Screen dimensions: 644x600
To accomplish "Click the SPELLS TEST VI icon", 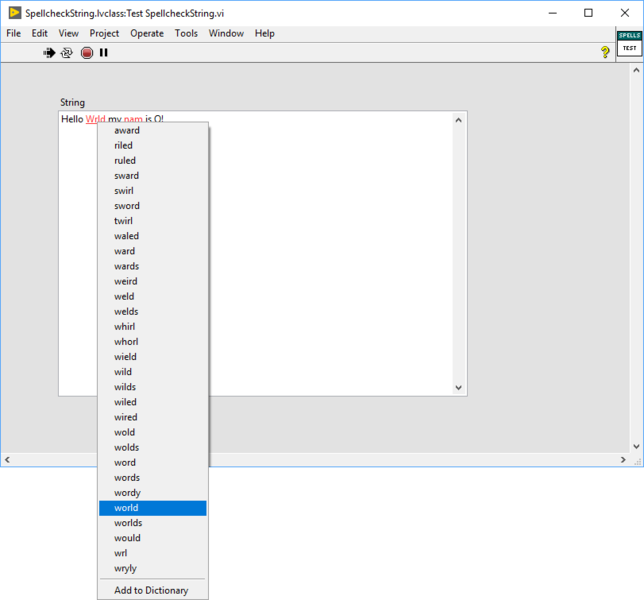I will click(x=629, y=44).
